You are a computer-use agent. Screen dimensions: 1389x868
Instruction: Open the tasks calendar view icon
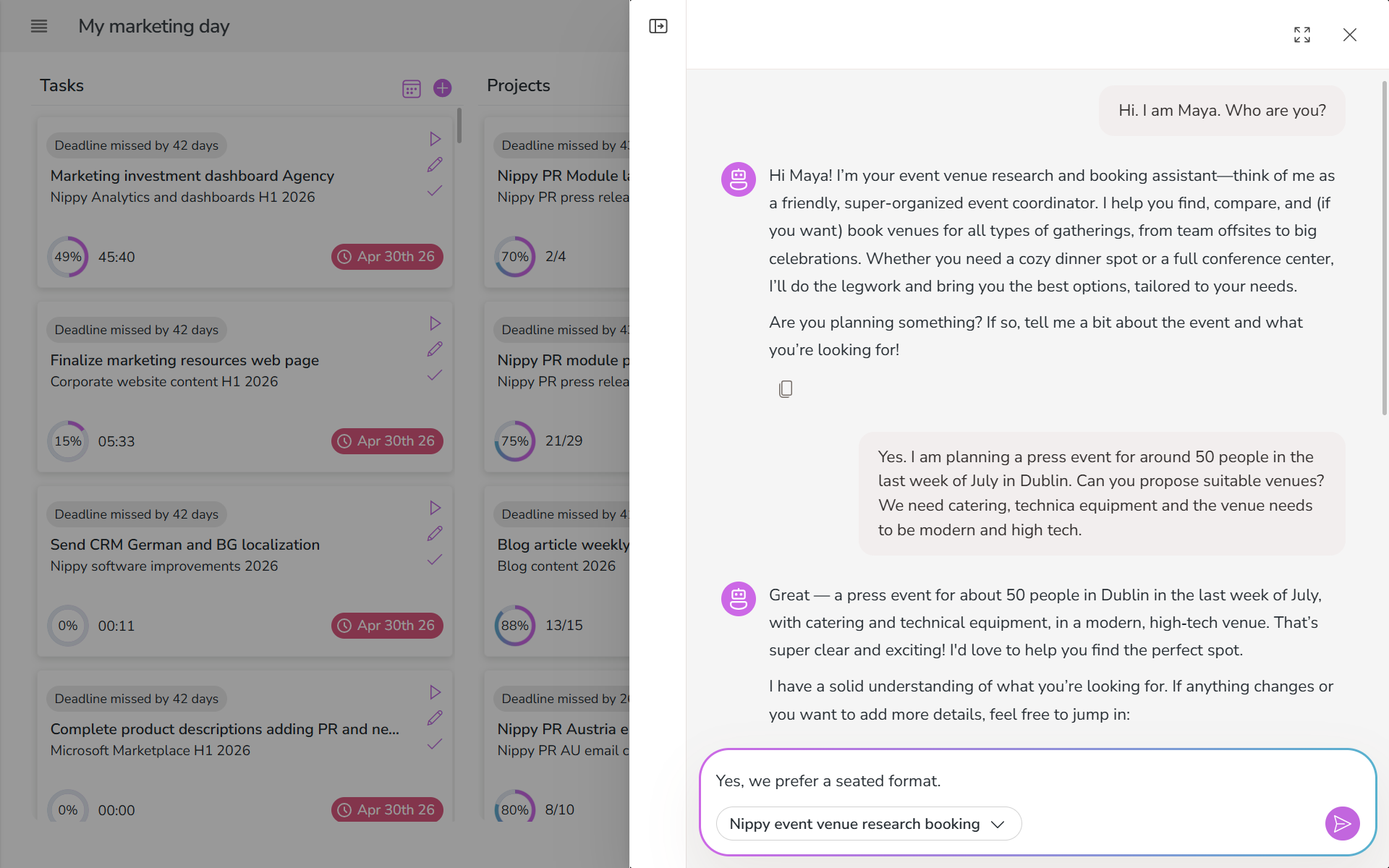click(412, 88)
